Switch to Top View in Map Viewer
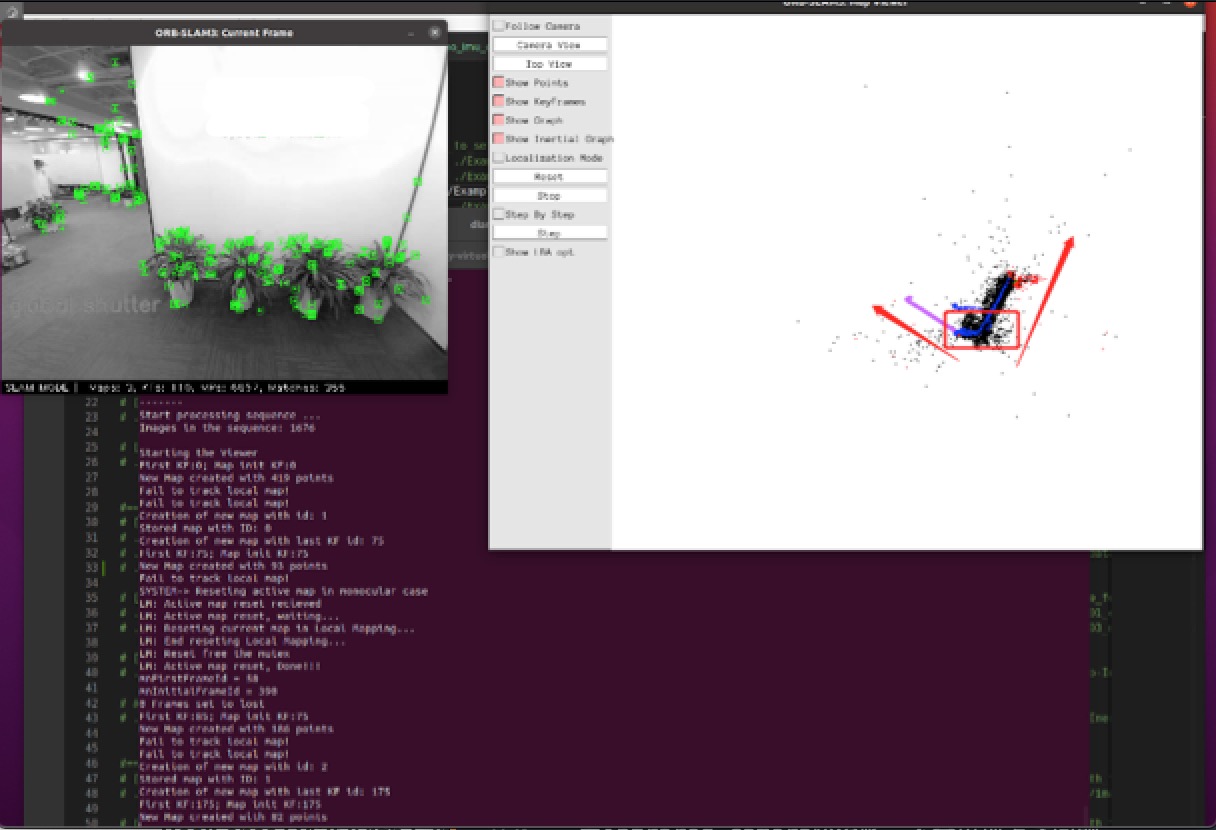Image resolution: width=1216 pixels, height=830 pixels. coord(549,64)
